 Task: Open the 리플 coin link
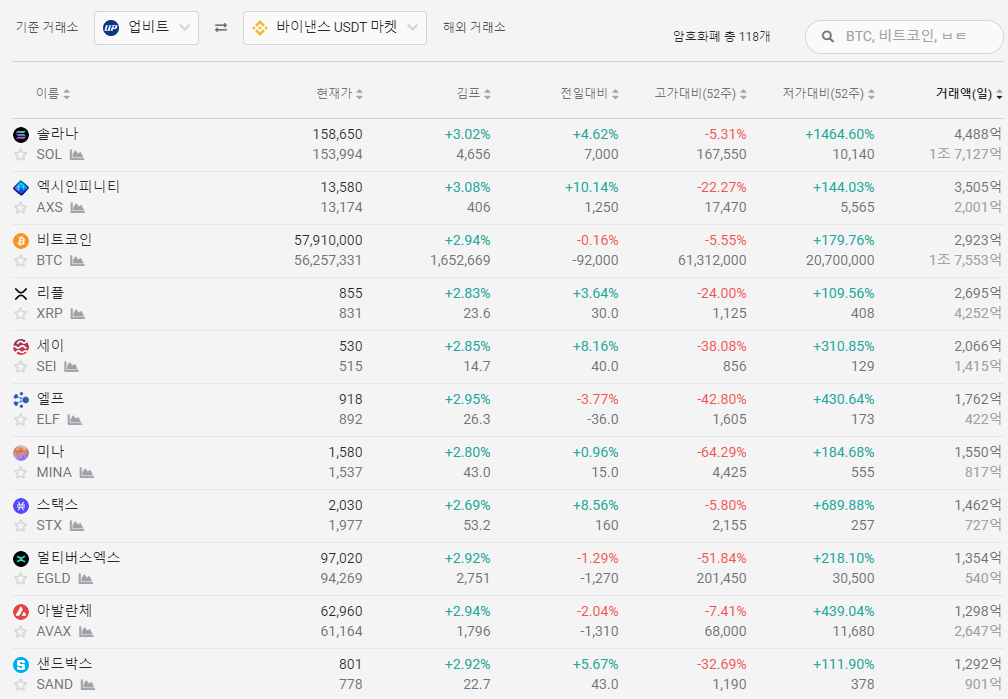(x=50, y=293)
